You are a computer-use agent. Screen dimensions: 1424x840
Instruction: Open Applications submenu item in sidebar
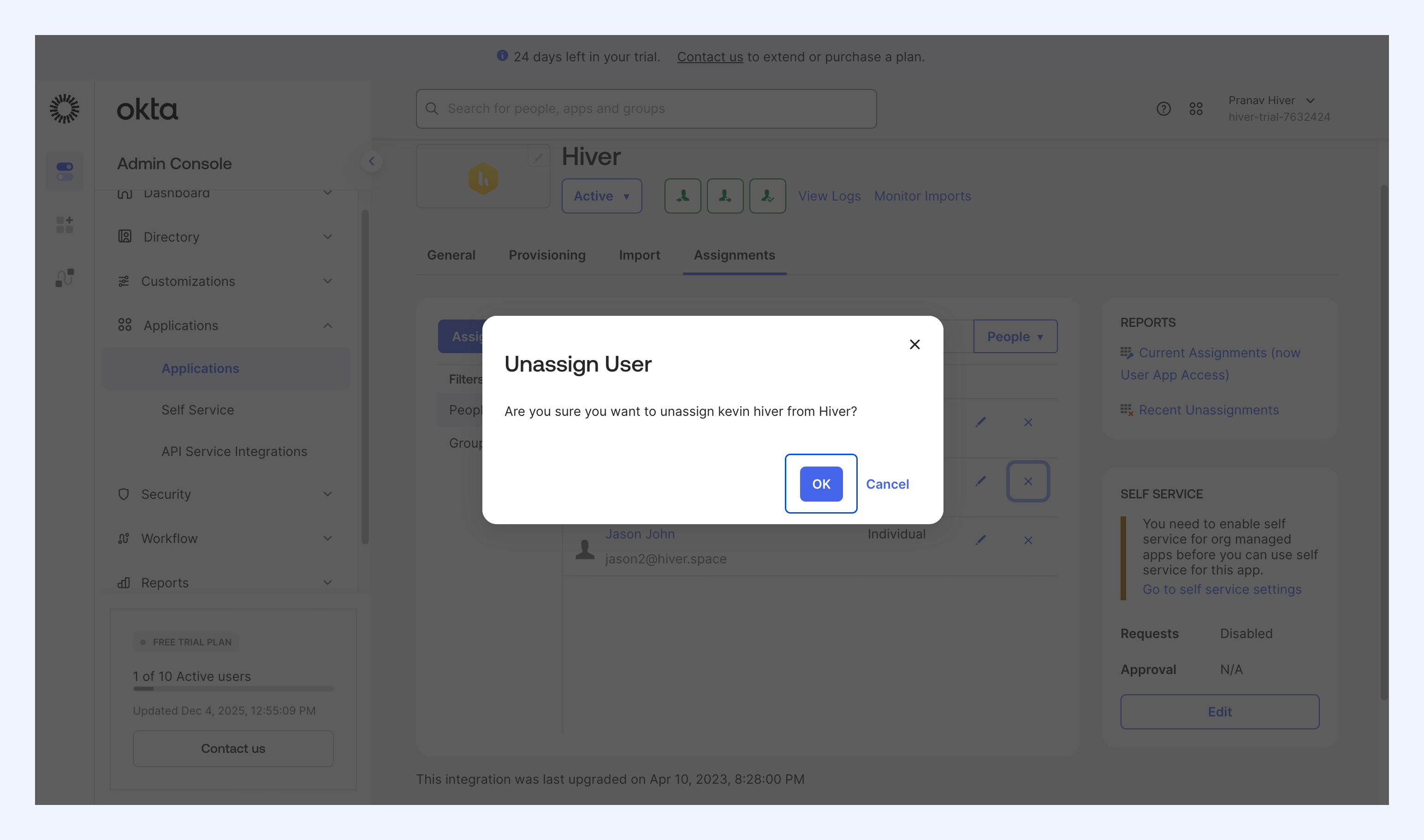point(226,368)
